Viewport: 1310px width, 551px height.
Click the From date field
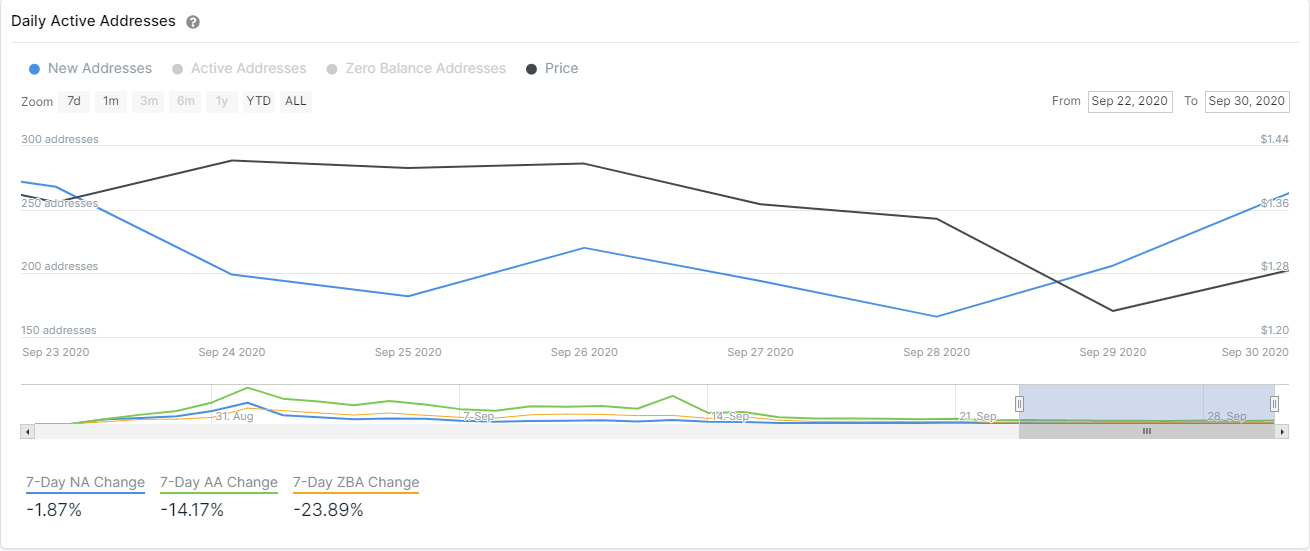1130,101
